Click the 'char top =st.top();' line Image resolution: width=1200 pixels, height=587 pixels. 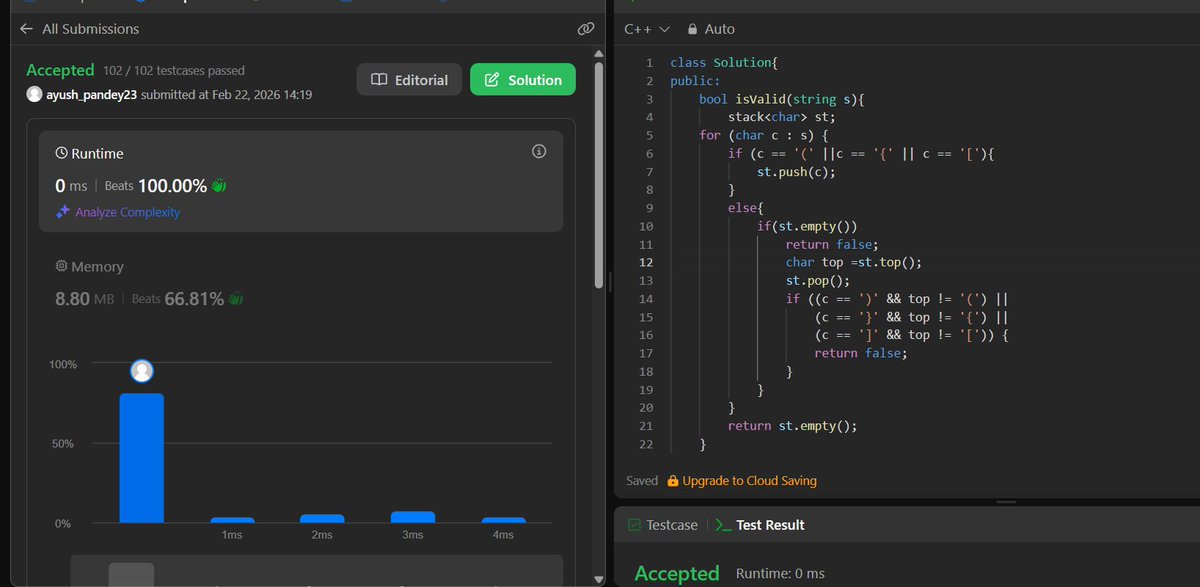click(x=853, y=263)
